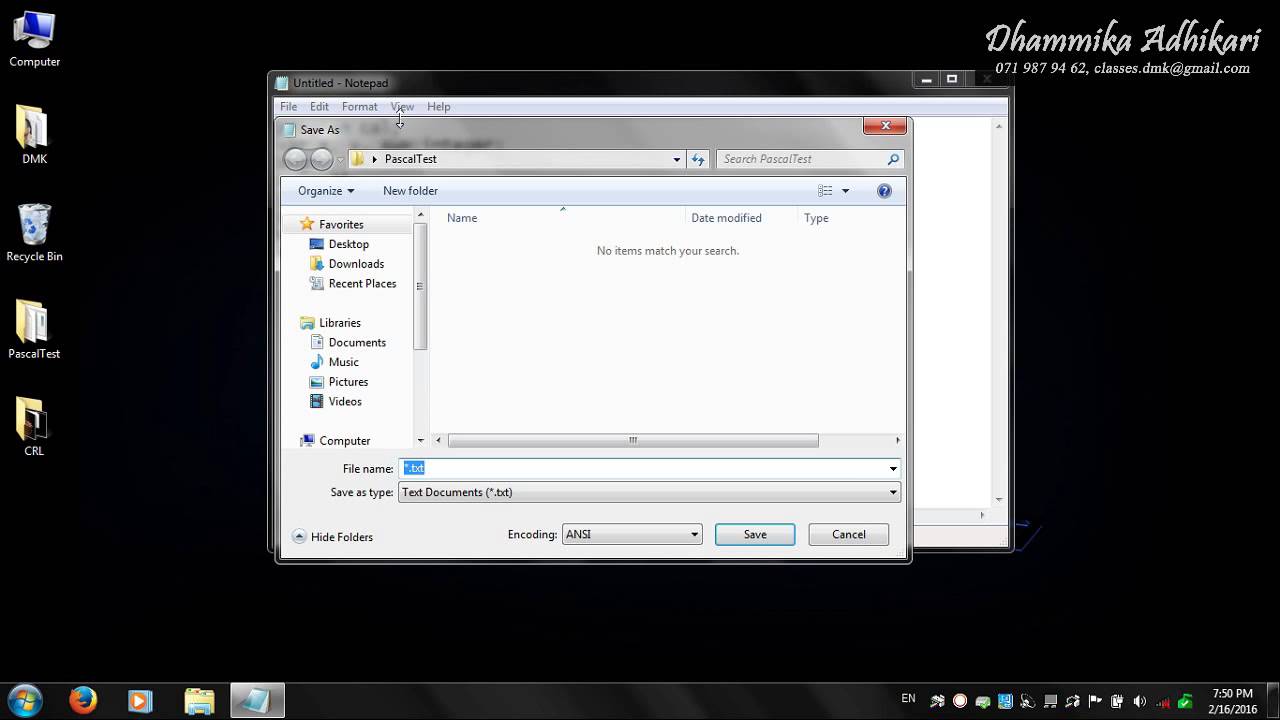
Task: Click the Windows Start button
Action: (24, 700)
